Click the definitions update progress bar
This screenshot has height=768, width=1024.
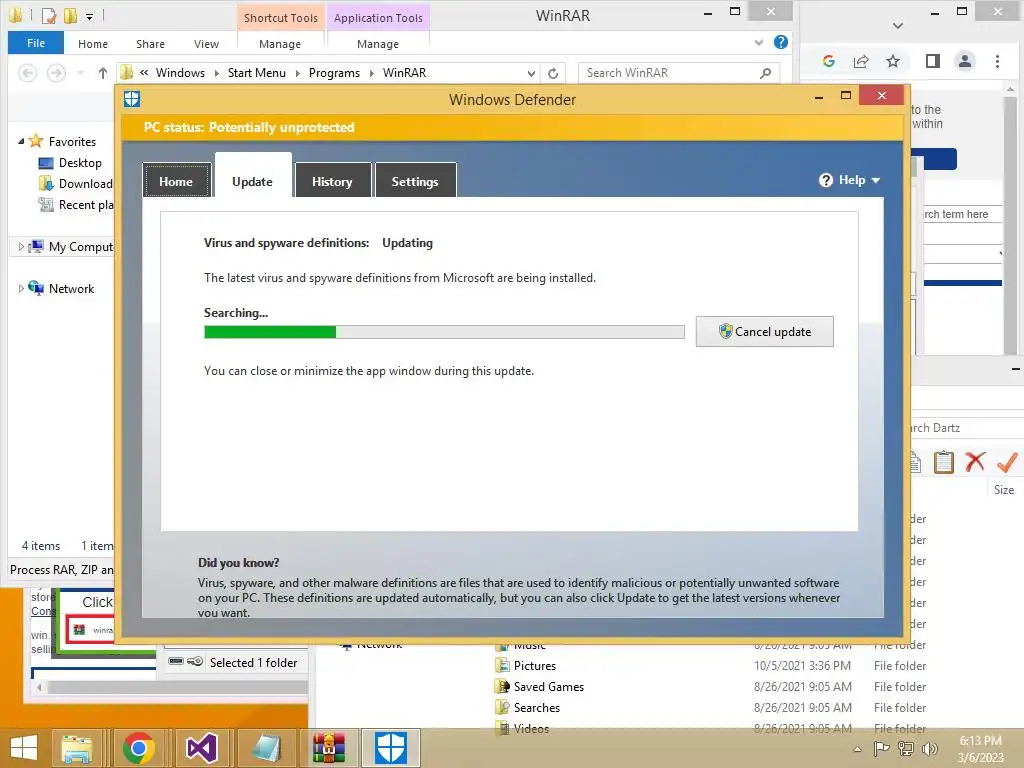point(444,332)
